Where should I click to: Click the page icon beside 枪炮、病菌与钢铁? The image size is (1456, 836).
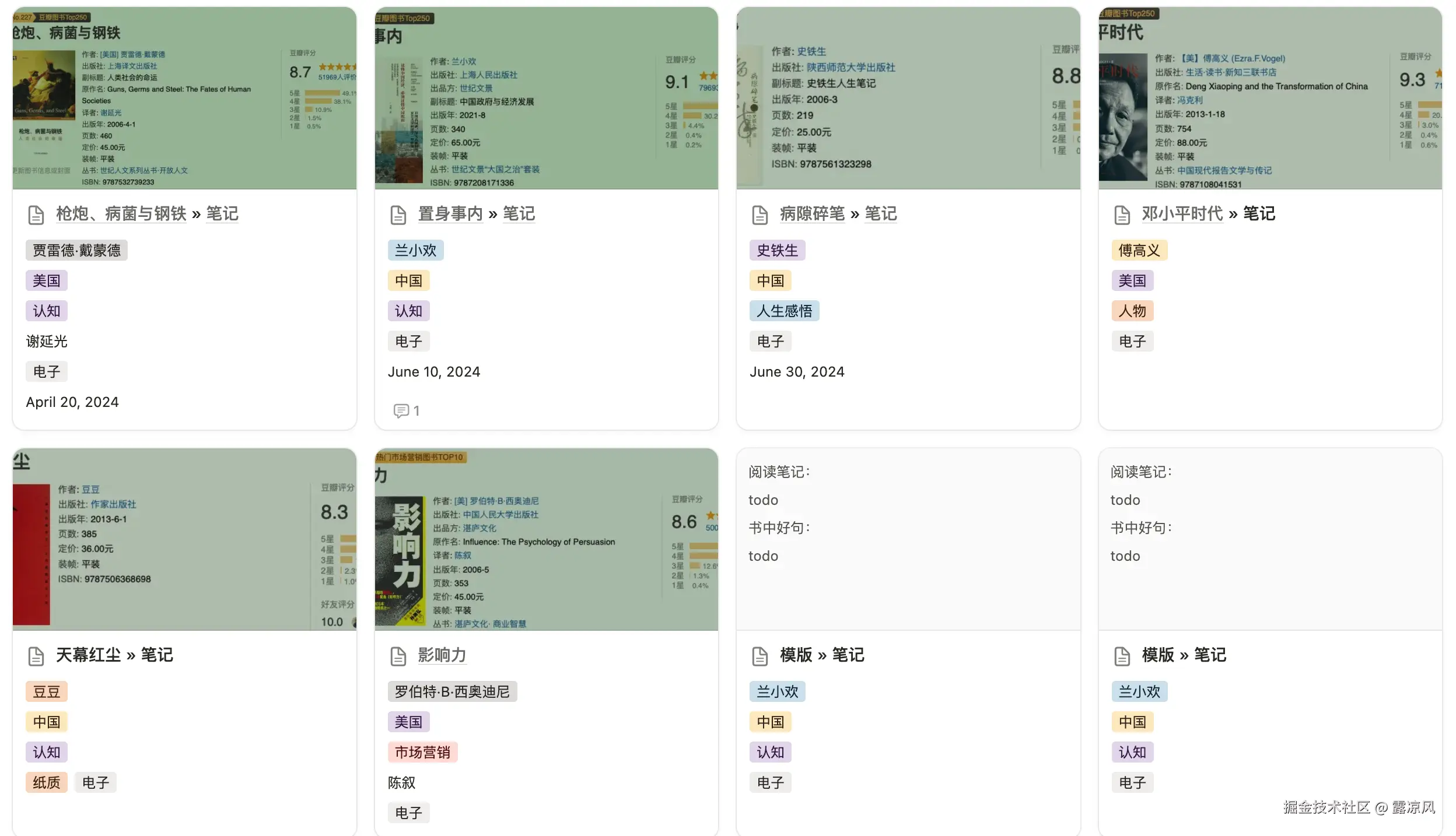point(37,215)
